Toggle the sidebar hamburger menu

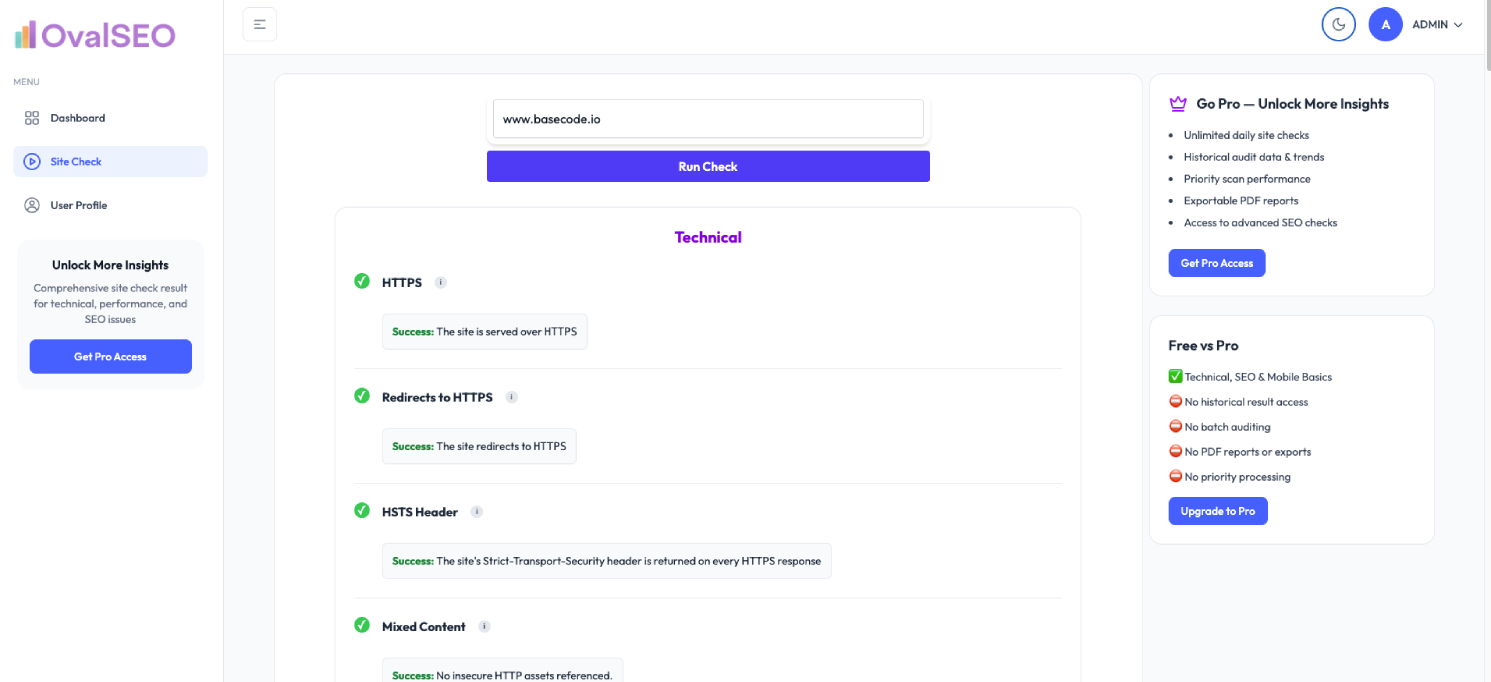[260, 24]
